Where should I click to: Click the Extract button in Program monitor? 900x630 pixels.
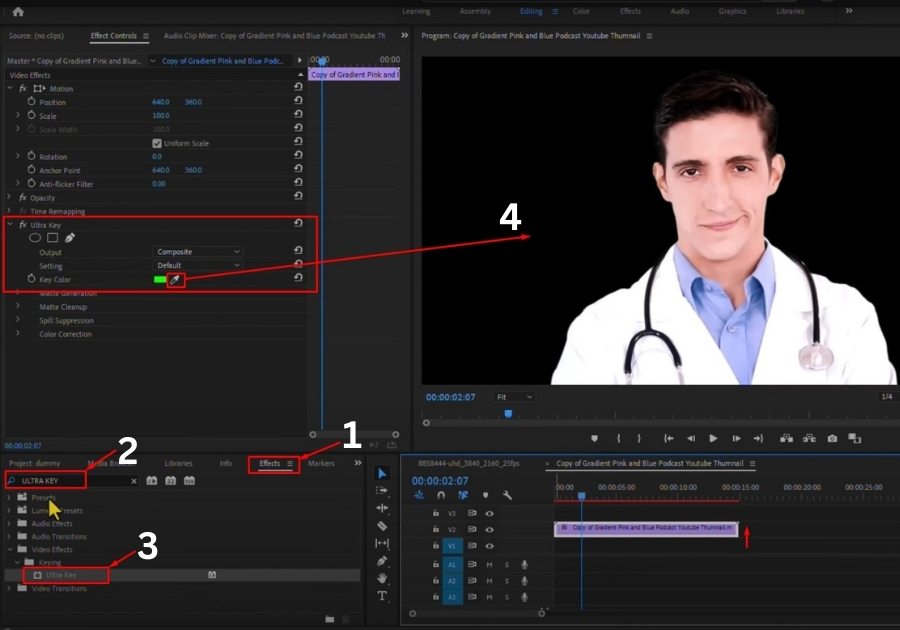click(809, 438)
